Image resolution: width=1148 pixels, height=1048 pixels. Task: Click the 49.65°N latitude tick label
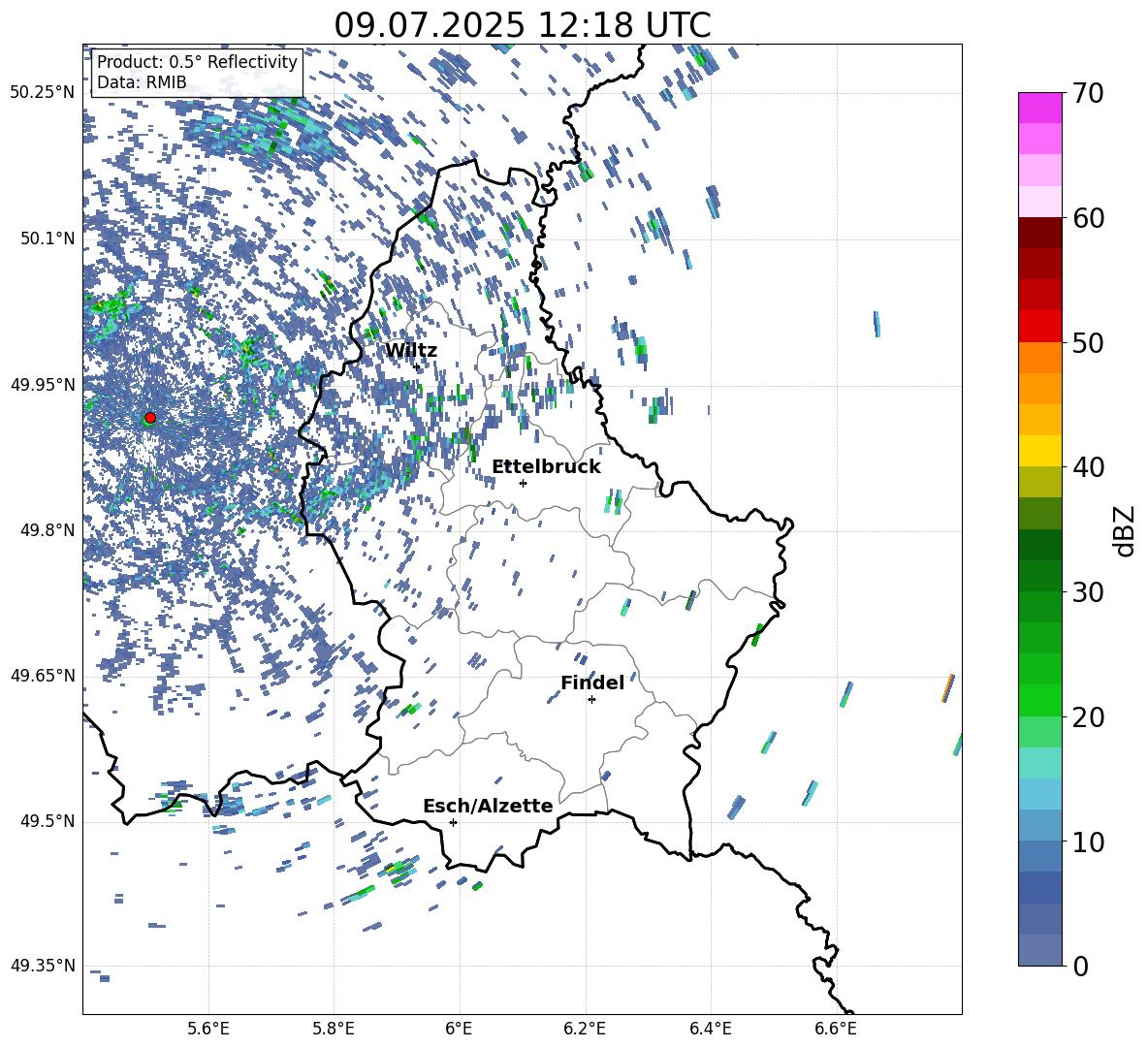[x=43, y=675]
